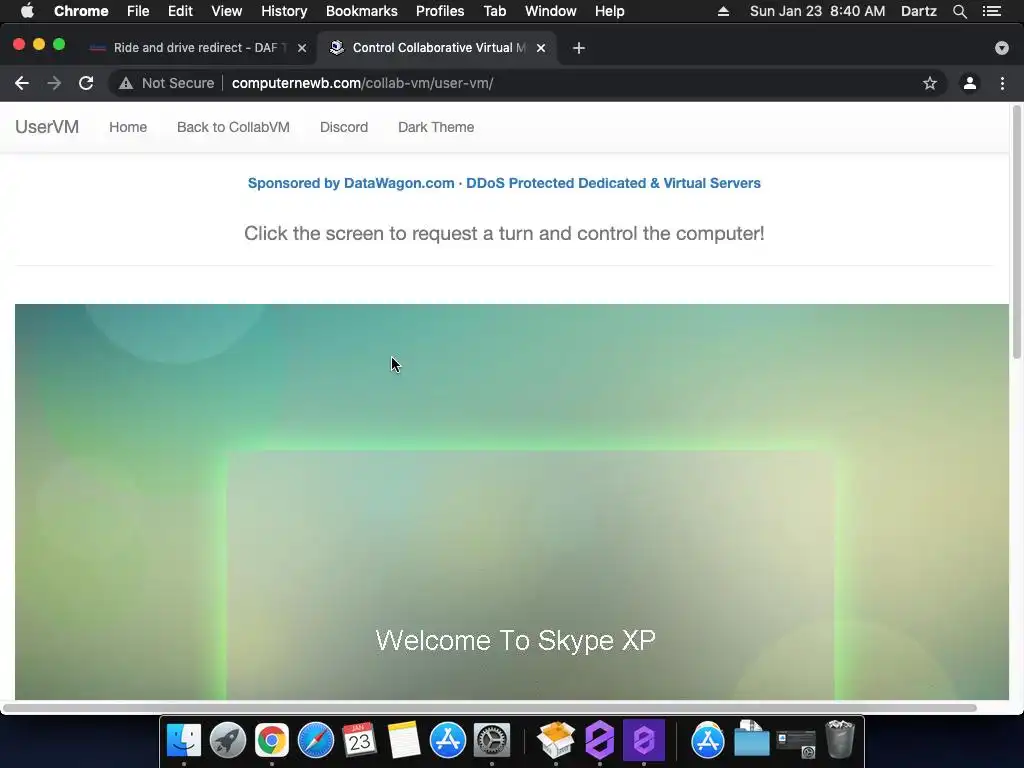This screenshot has height=768, width=1024.
Task: Open Launchpad rocket icon in dock
Action: click(x=228, y=740)
